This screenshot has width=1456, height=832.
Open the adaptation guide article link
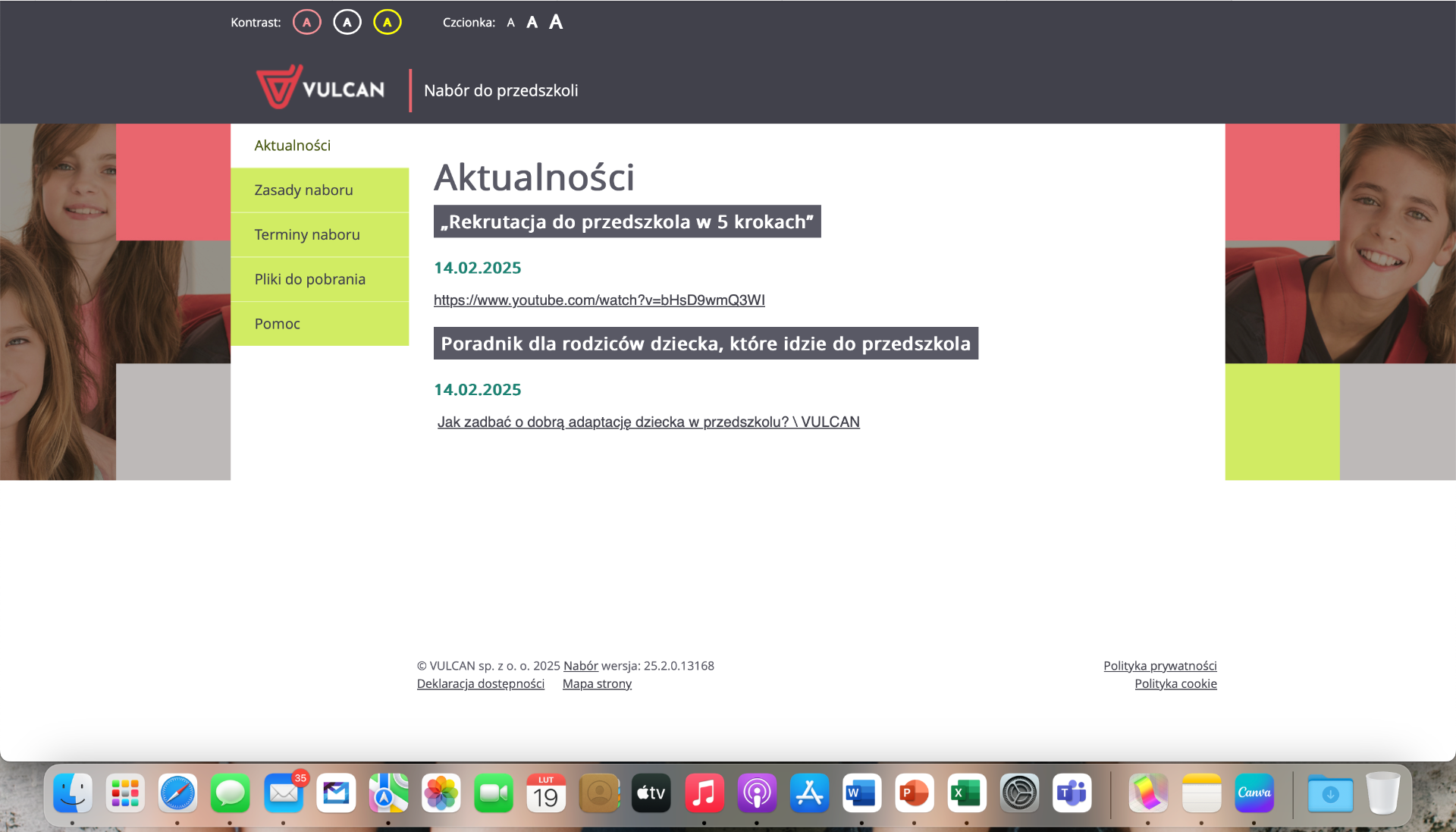(x=648, y=422)
